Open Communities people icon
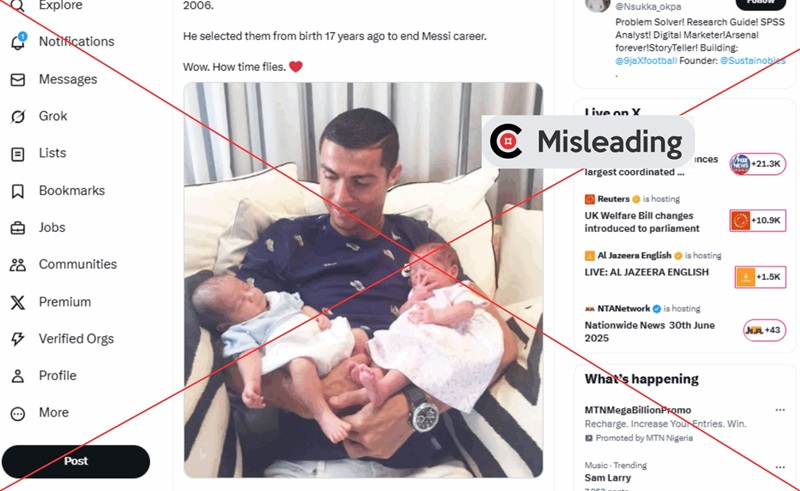The width and height of the screenshot is (800, 491). point(18,264)
